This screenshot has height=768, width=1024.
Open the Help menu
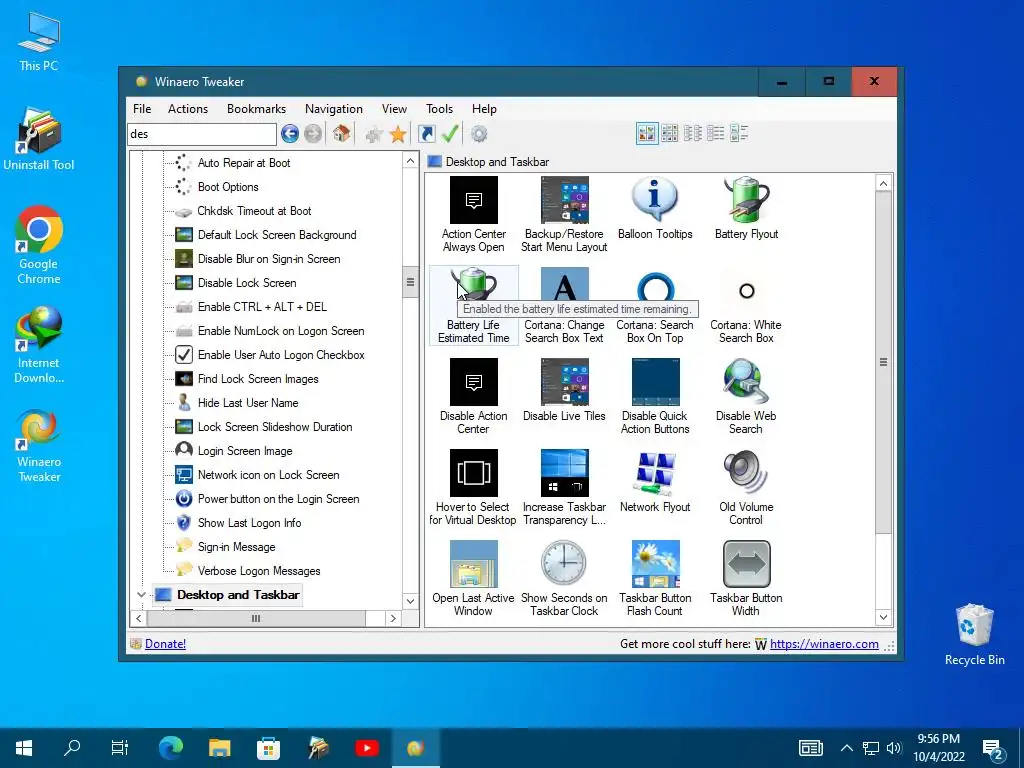pos(484,108)
